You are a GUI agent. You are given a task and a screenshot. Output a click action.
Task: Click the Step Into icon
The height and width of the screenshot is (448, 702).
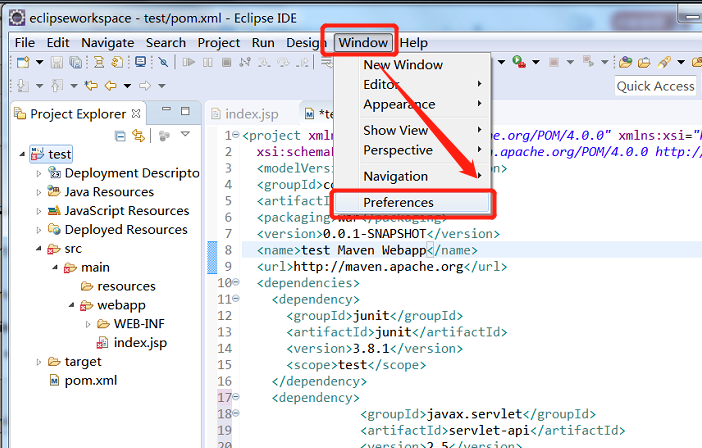pyautogui.click(x=264, y=62)
